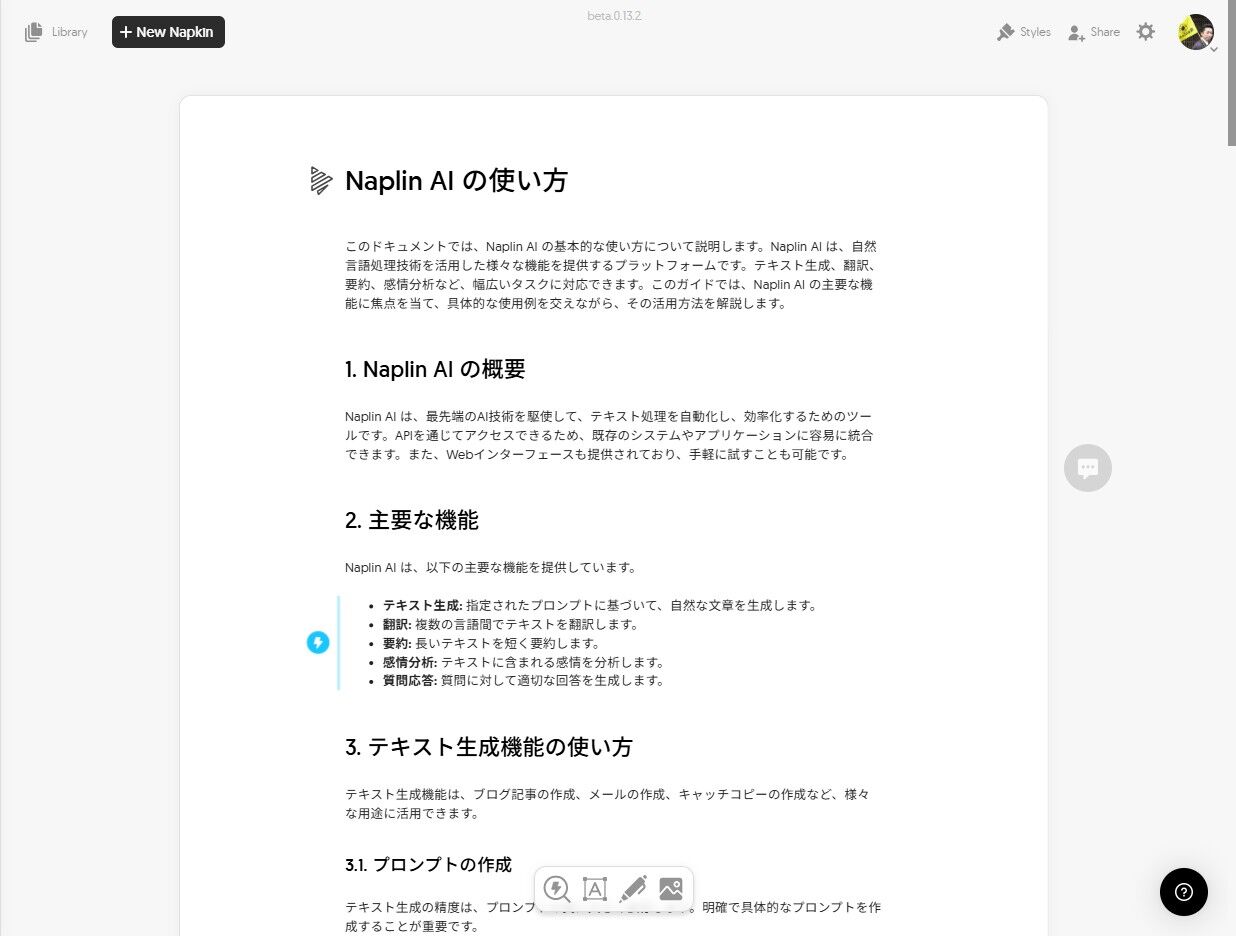Click heading "1. Naplin AI の概要"

click(435, 369)
